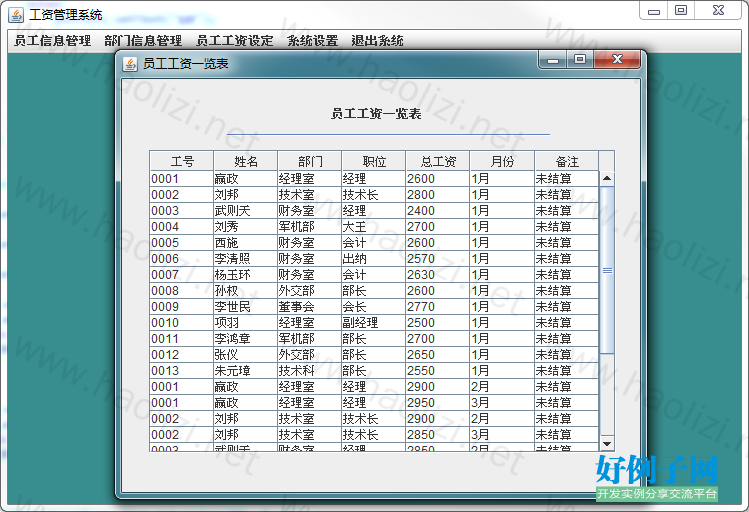
Task: Click the Java icon in main title bar
Action: coord(16,15)
